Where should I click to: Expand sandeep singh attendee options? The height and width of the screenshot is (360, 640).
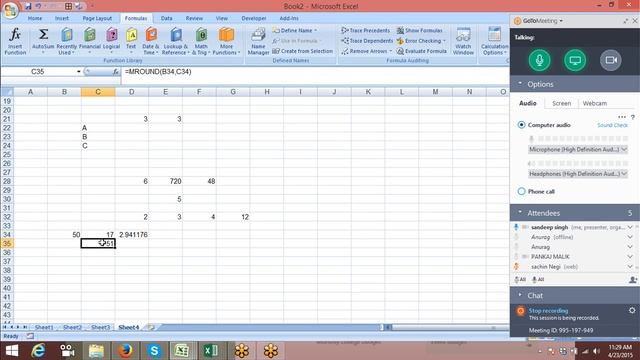tap(630, 227)
